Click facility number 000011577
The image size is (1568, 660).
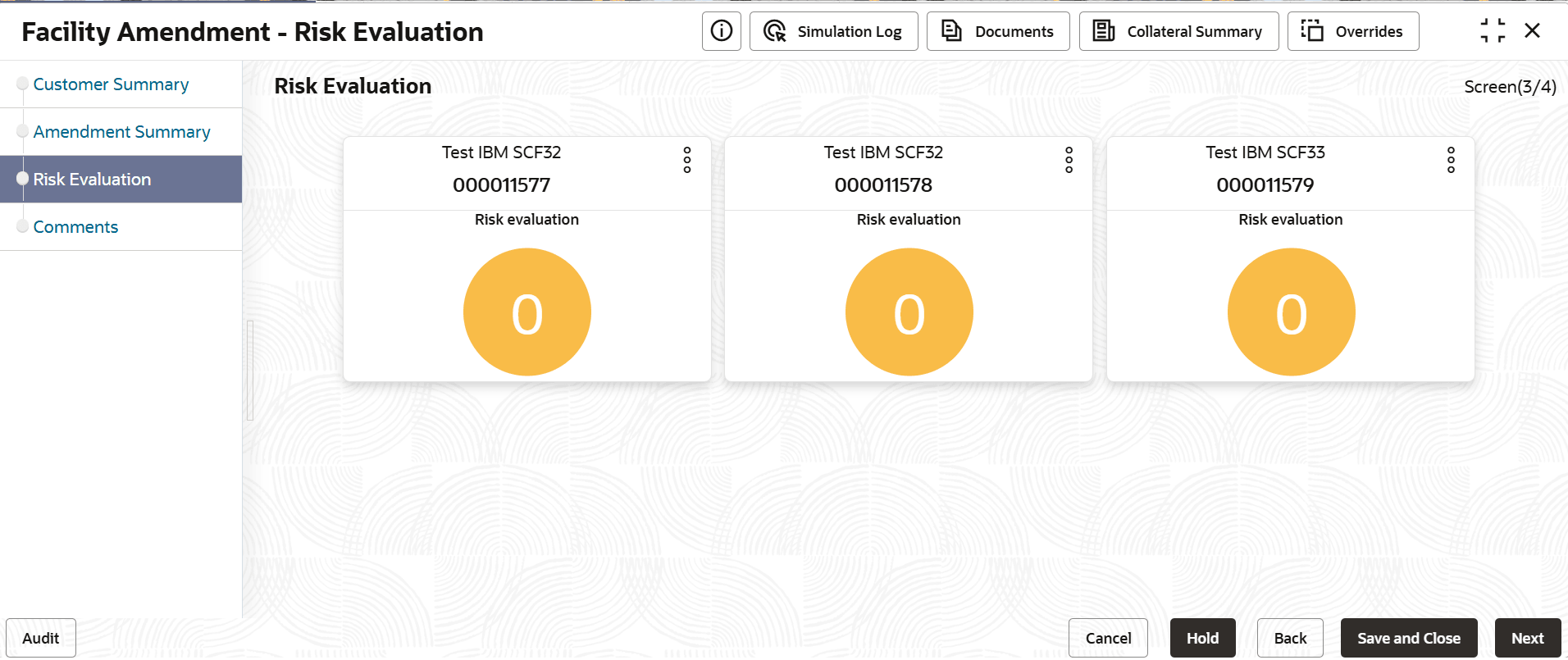tap(502, 185)
